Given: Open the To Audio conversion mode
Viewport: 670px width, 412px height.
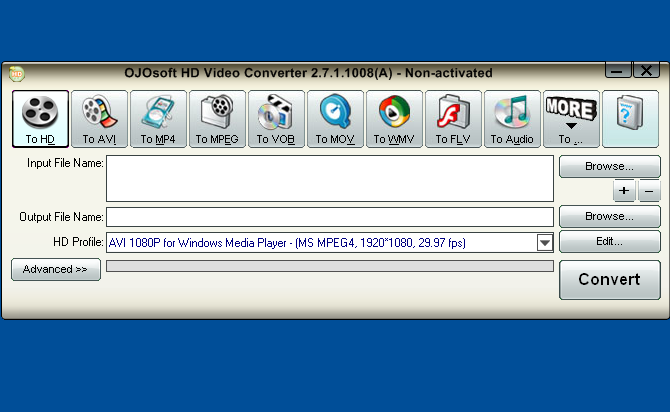Looking at the screenshot, I should click(x=512, y=119).
